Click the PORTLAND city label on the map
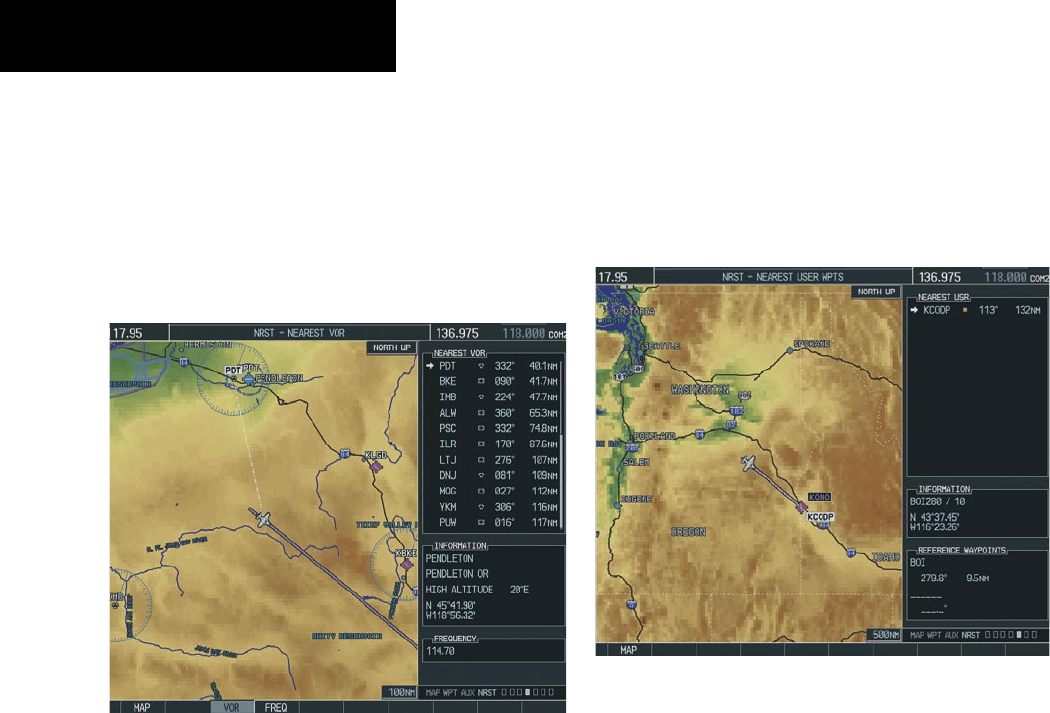This screenshot has height=713, width=1050. [654, 436]
